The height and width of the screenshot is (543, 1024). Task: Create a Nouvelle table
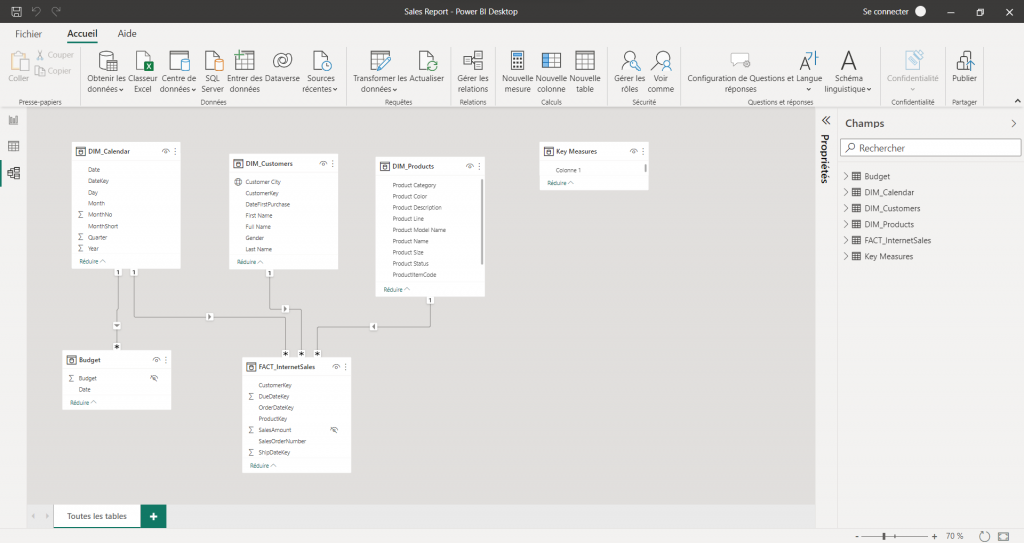point(585,72)
